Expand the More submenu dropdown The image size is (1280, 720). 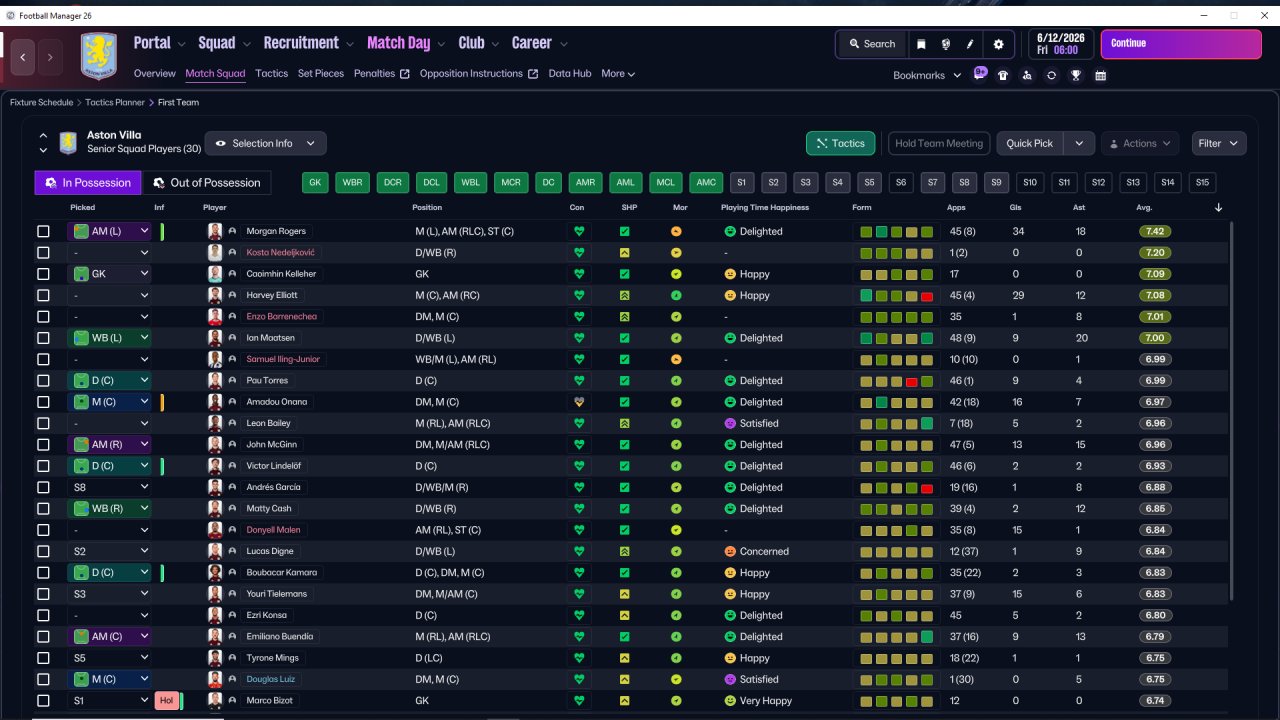(x=618, y=74)
